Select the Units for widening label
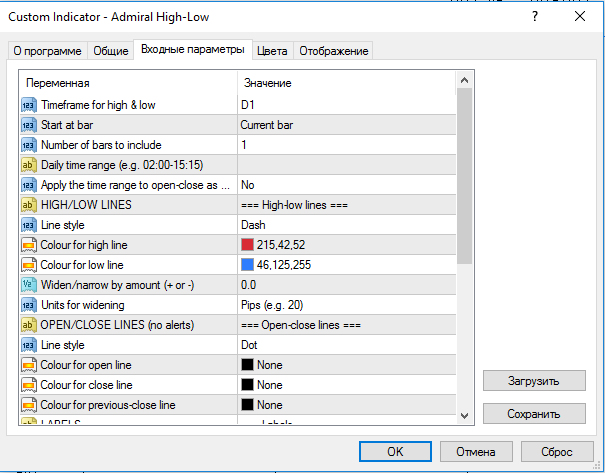Image resolution: width=605 pixels, height=473 pixels. pyautogui.click(x=83, y=305)
